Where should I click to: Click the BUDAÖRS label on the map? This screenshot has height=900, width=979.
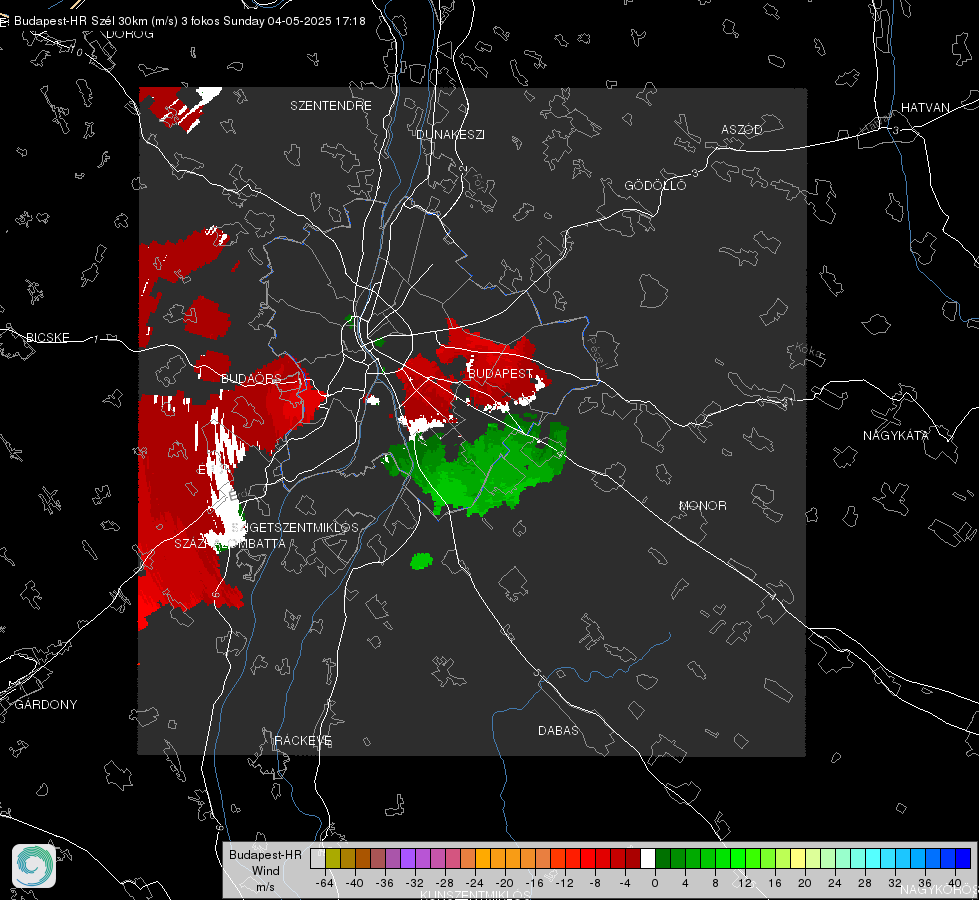(252, 378)
